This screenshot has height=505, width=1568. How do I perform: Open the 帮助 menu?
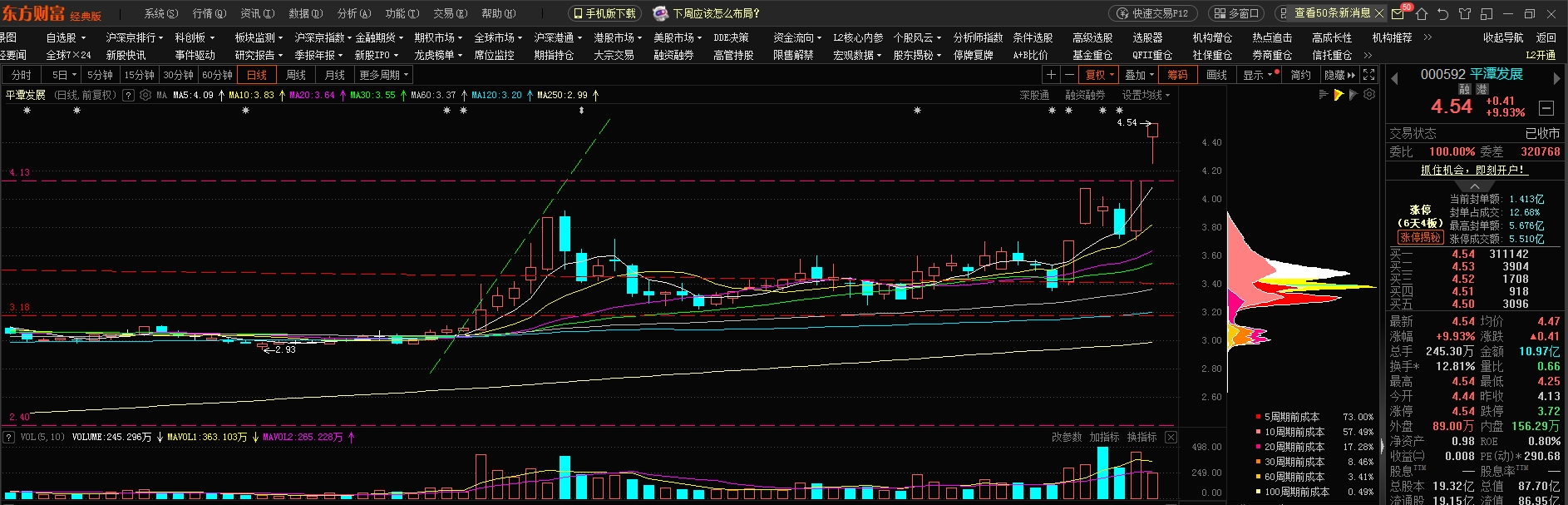[498, 13]
